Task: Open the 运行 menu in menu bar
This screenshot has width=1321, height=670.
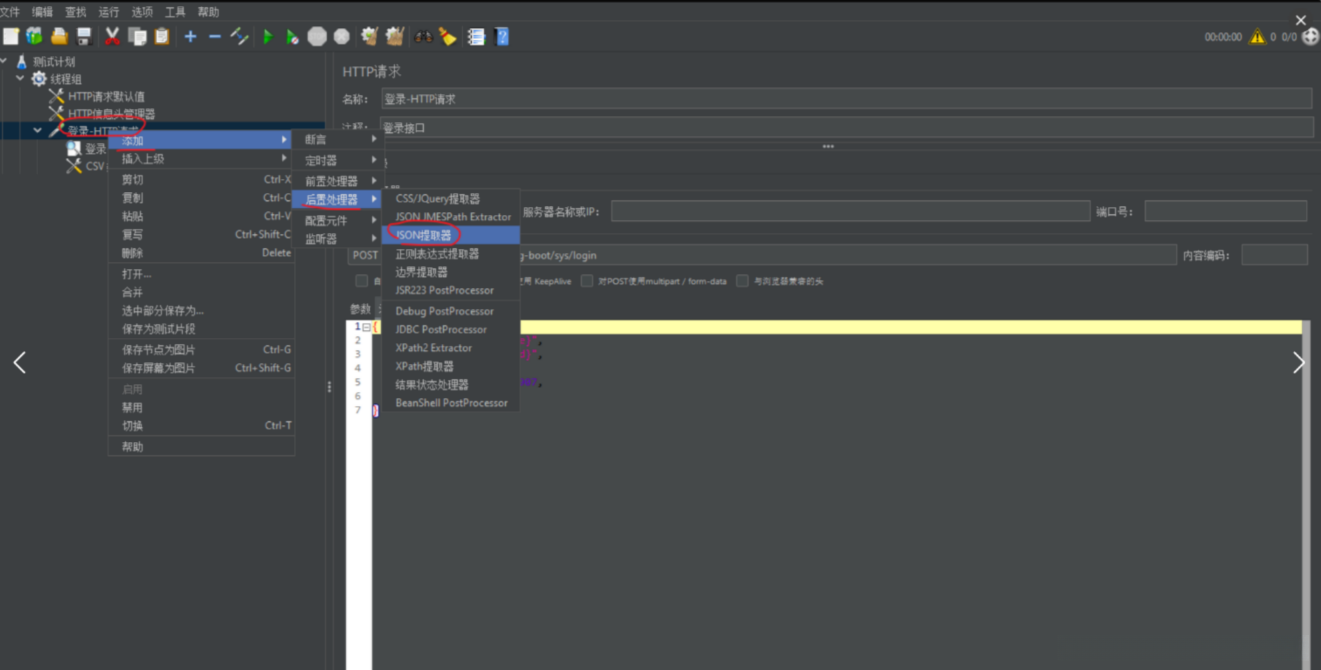Action: pos(109,12)
